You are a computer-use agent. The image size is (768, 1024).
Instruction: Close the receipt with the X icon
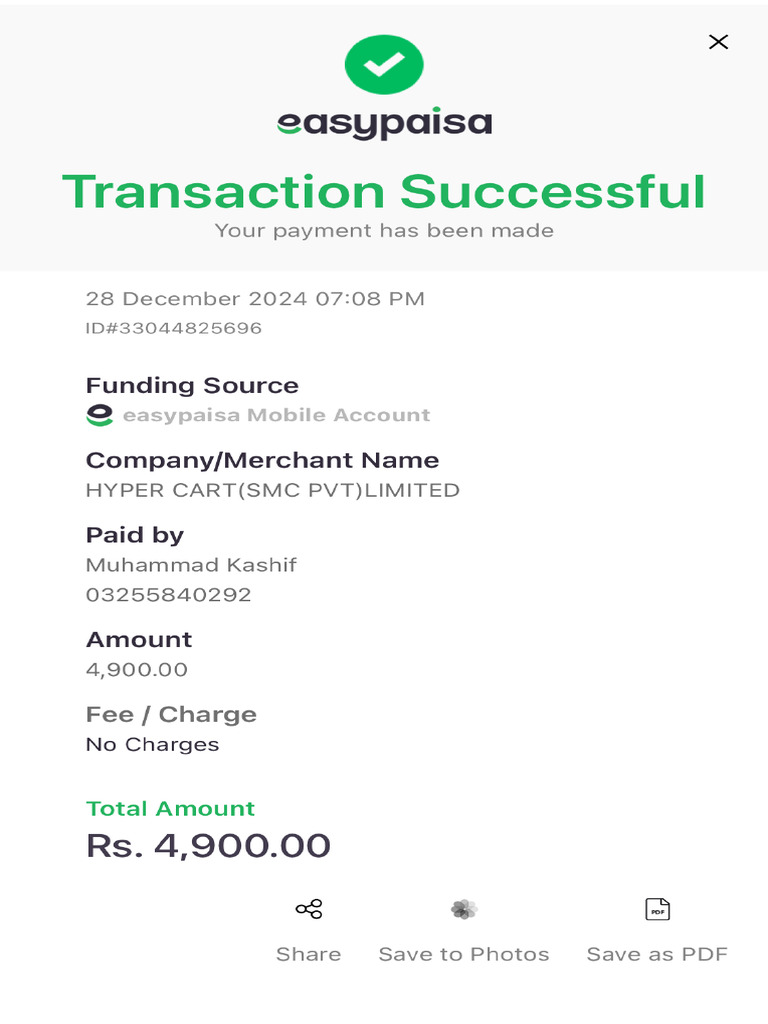pos(718,42)
